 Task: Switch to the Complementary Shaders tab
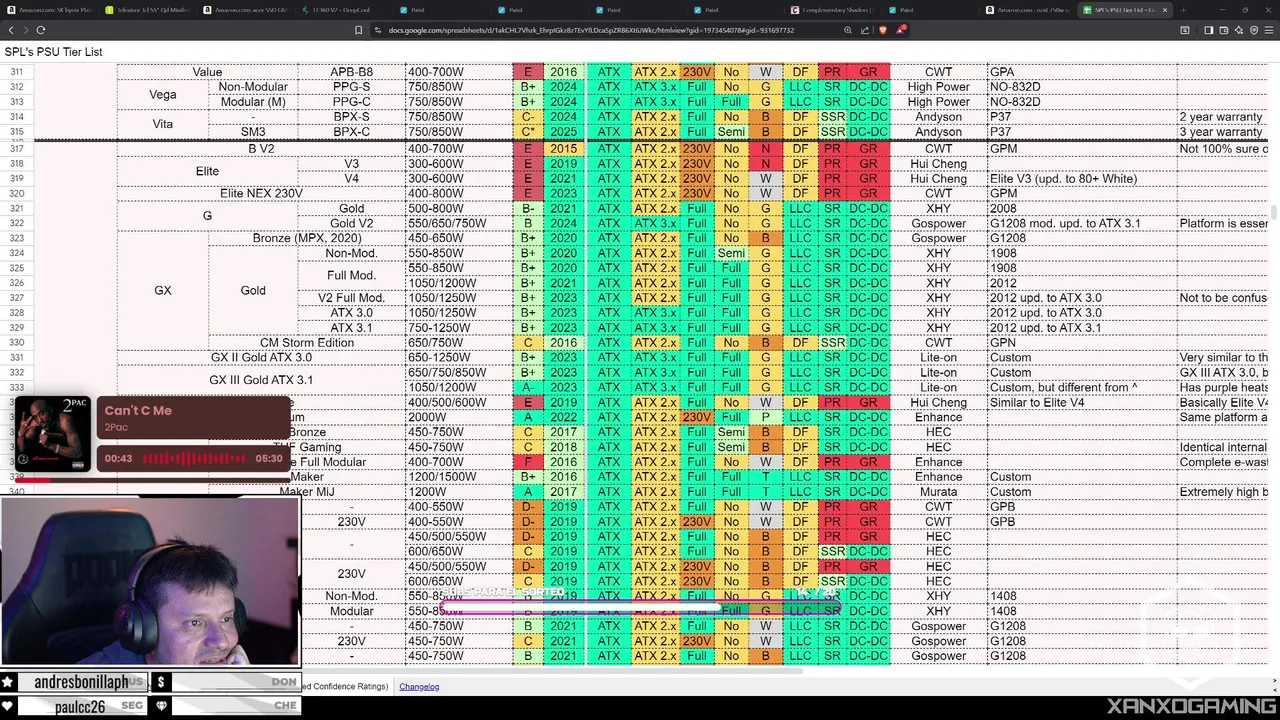(x=833, y=10)
